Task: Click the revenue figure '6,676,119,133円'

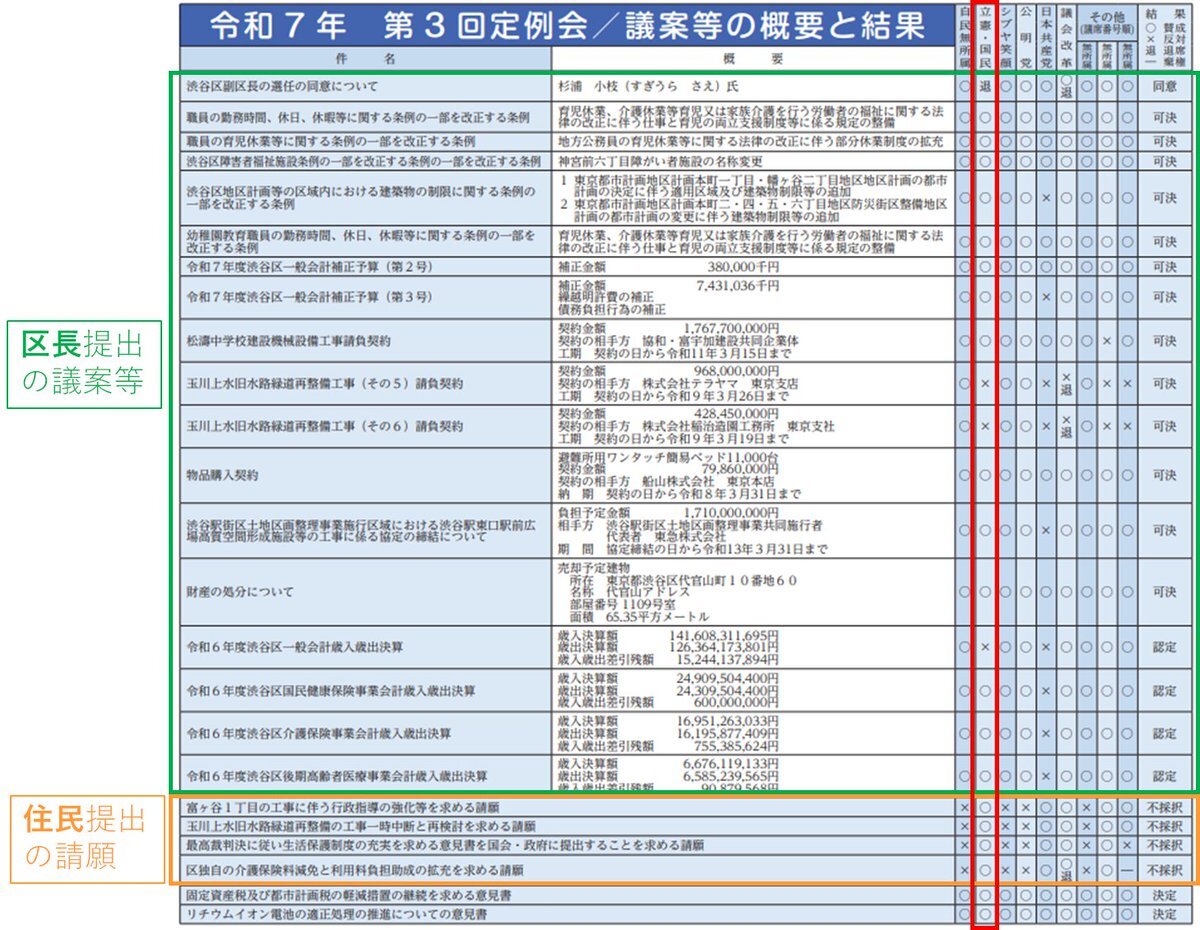Action: 731,762
